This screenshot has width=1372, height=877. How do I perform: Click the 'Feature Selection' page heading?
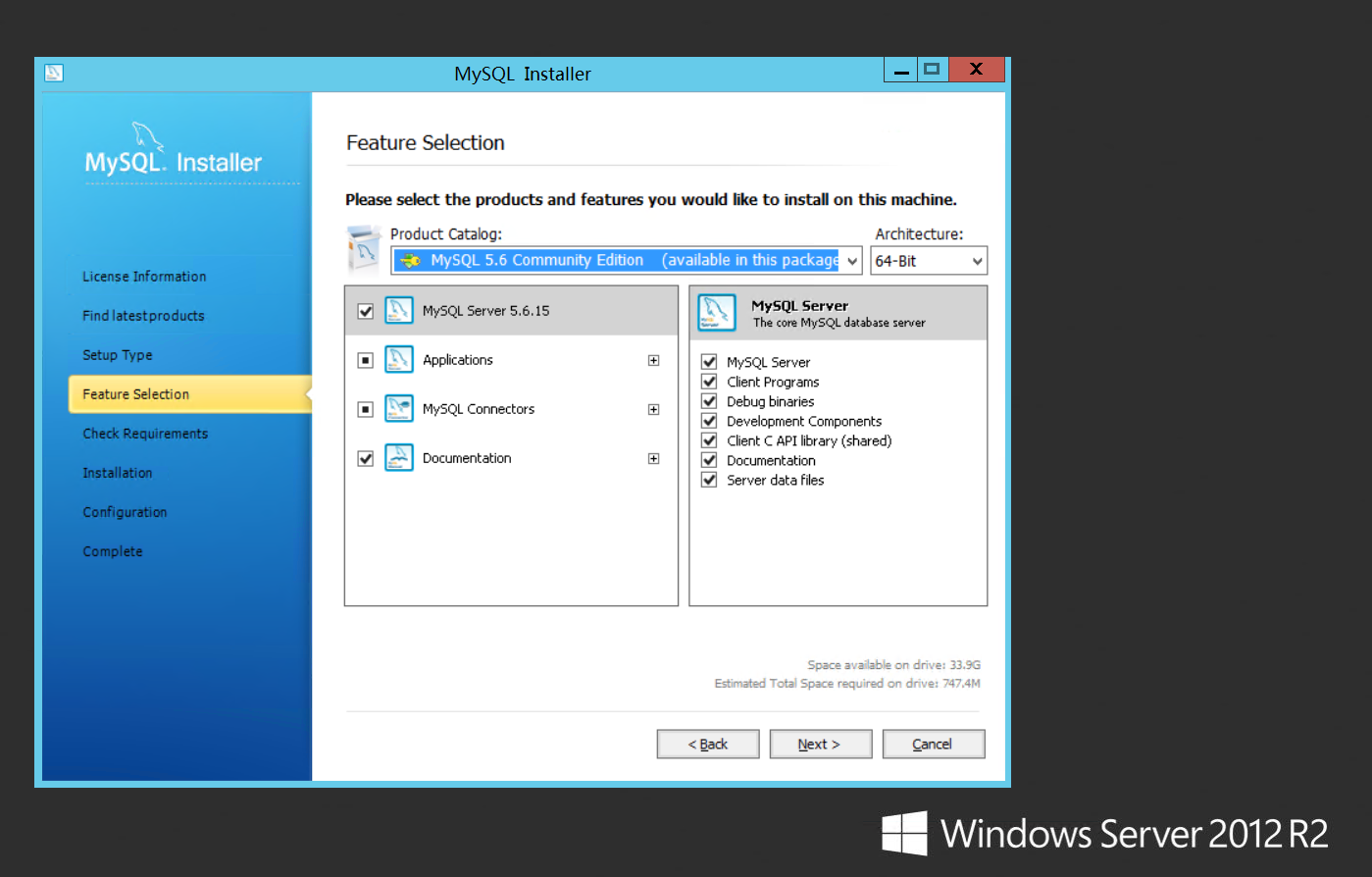click(426, 143)
